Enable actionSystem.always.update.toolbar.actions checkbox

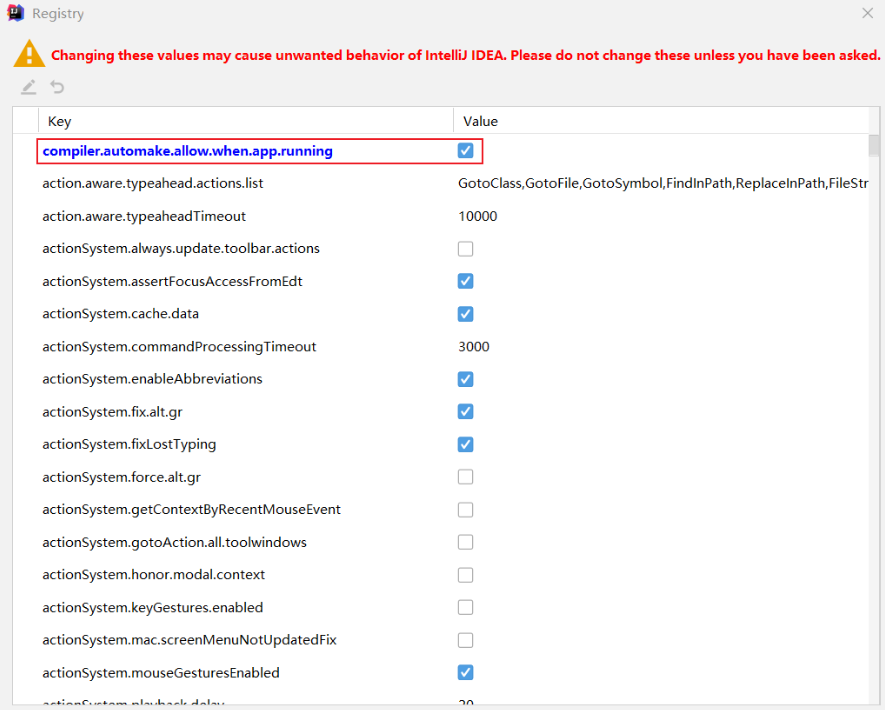465,248
